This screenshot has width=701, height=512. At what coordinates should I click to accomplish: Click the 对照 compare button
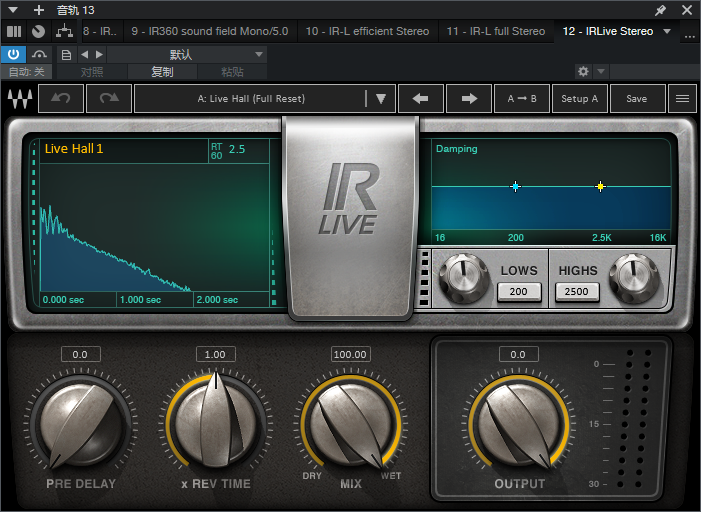(92, 72)
